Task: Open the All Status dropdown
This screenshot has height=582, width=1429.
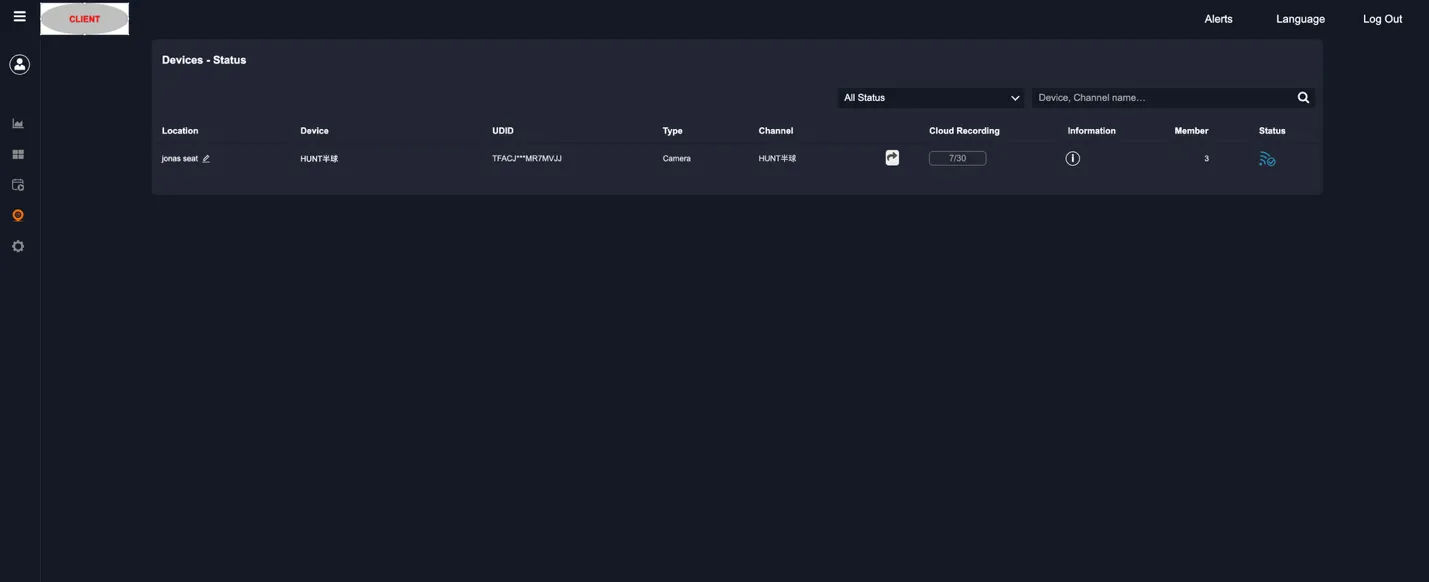Action: tap(930, 96)
